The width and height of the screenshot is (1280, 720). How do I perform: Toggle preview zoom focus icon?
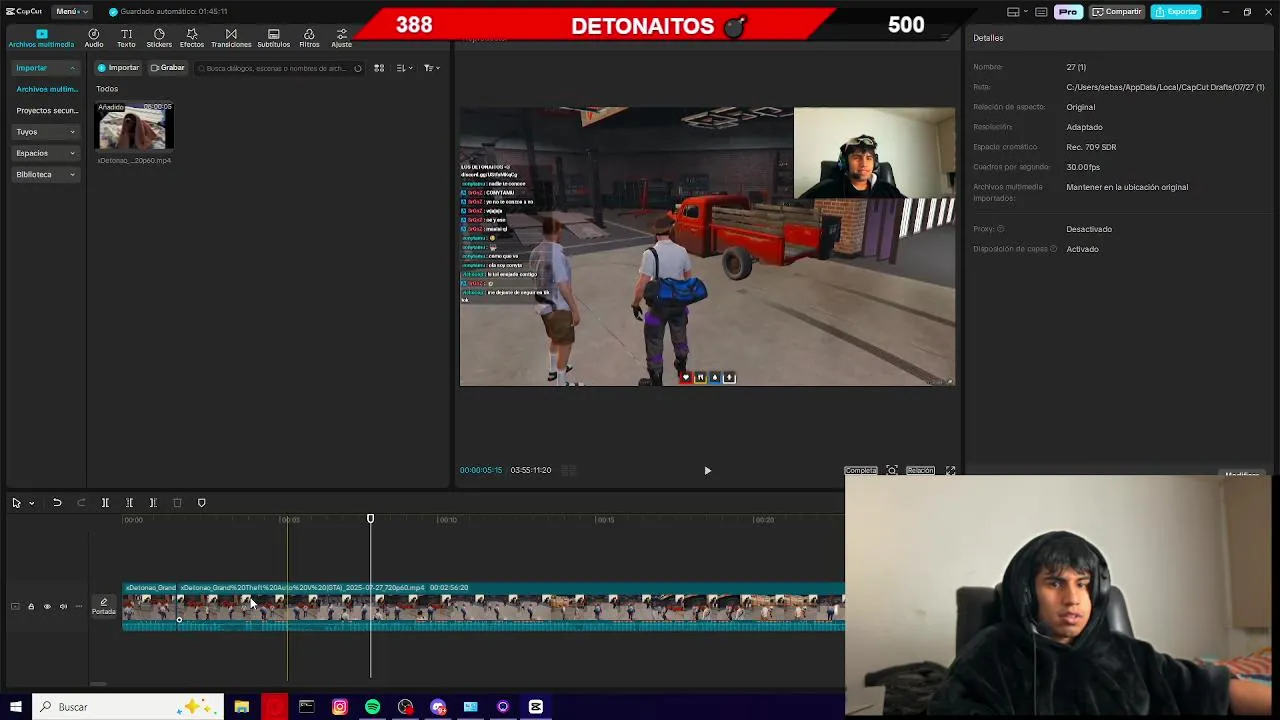click(x=892, y=470)
